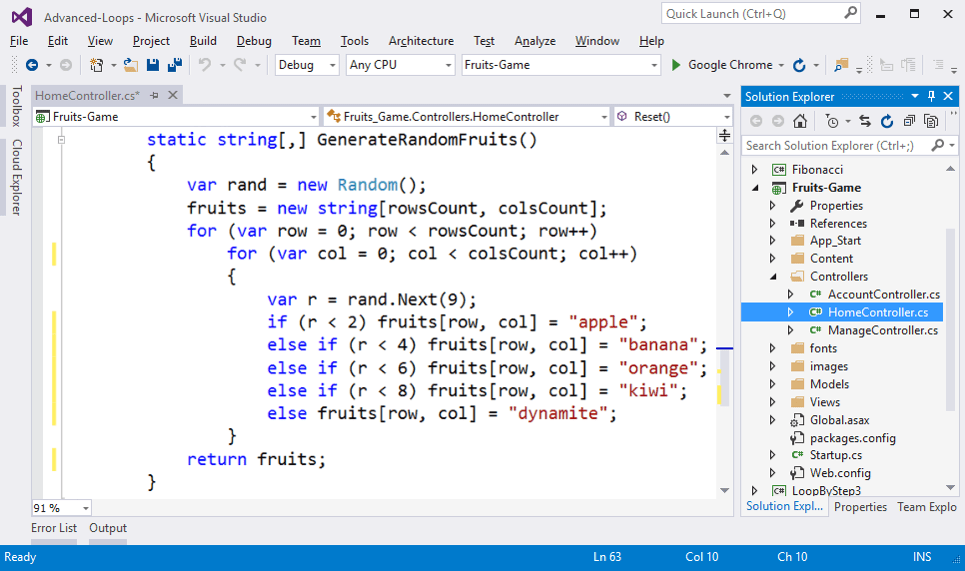965x571 pixels.
Task: Click the magnifier icon in Quick Launch
Action: (851, 13)
